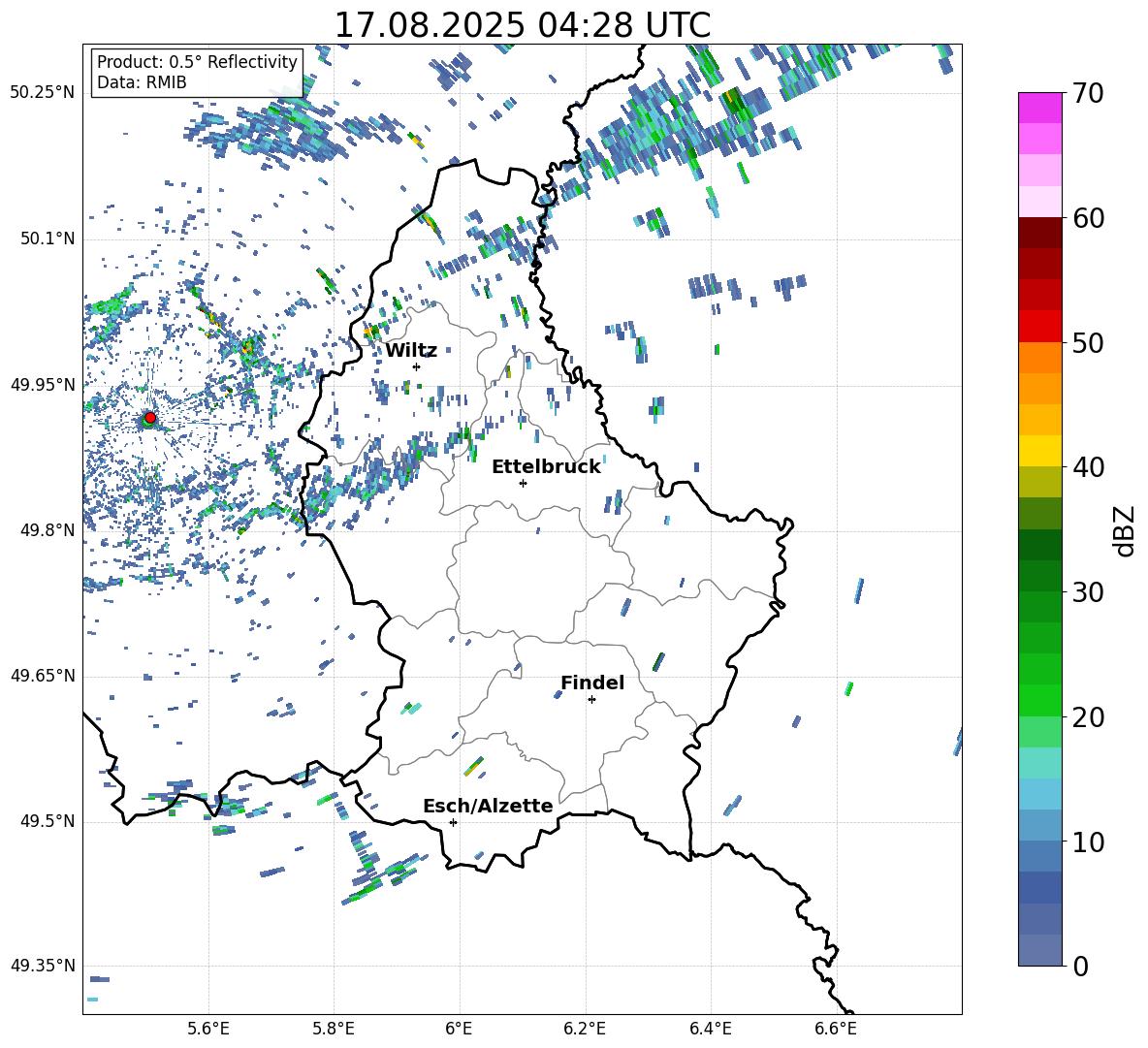Click the Ettelbruck station cross marker
The image size is (1148, 1048).
(x=523, y=483)
